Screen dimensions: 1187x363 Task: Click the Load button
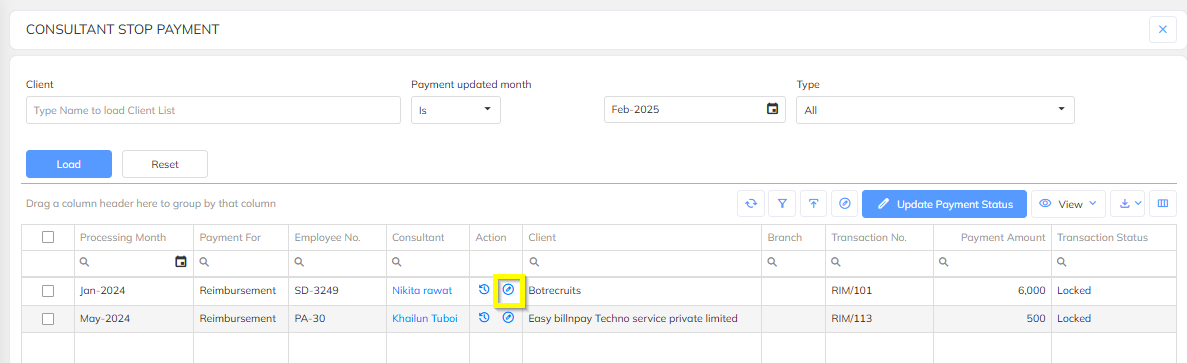tap(69, 164)
